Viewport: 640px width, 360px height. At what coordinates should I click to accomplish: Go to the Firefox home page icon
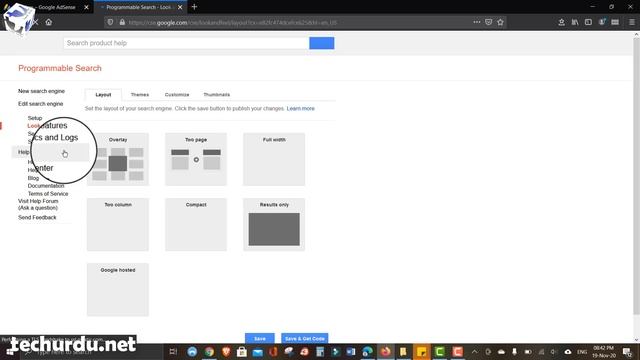tap(49, 22)
